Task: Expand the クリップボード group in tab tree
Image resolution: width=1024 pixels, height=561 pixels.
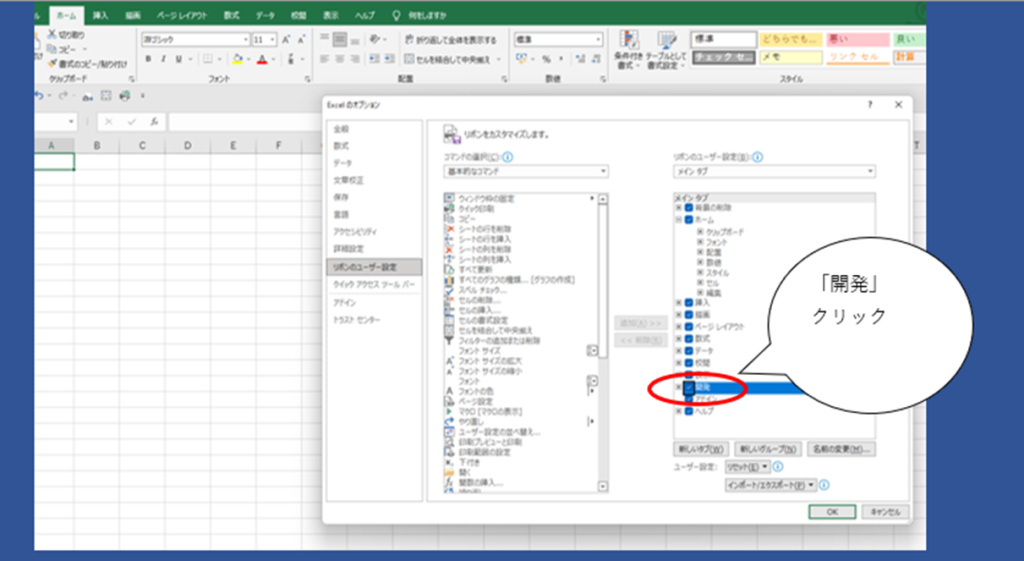Action: coord(699,232)
